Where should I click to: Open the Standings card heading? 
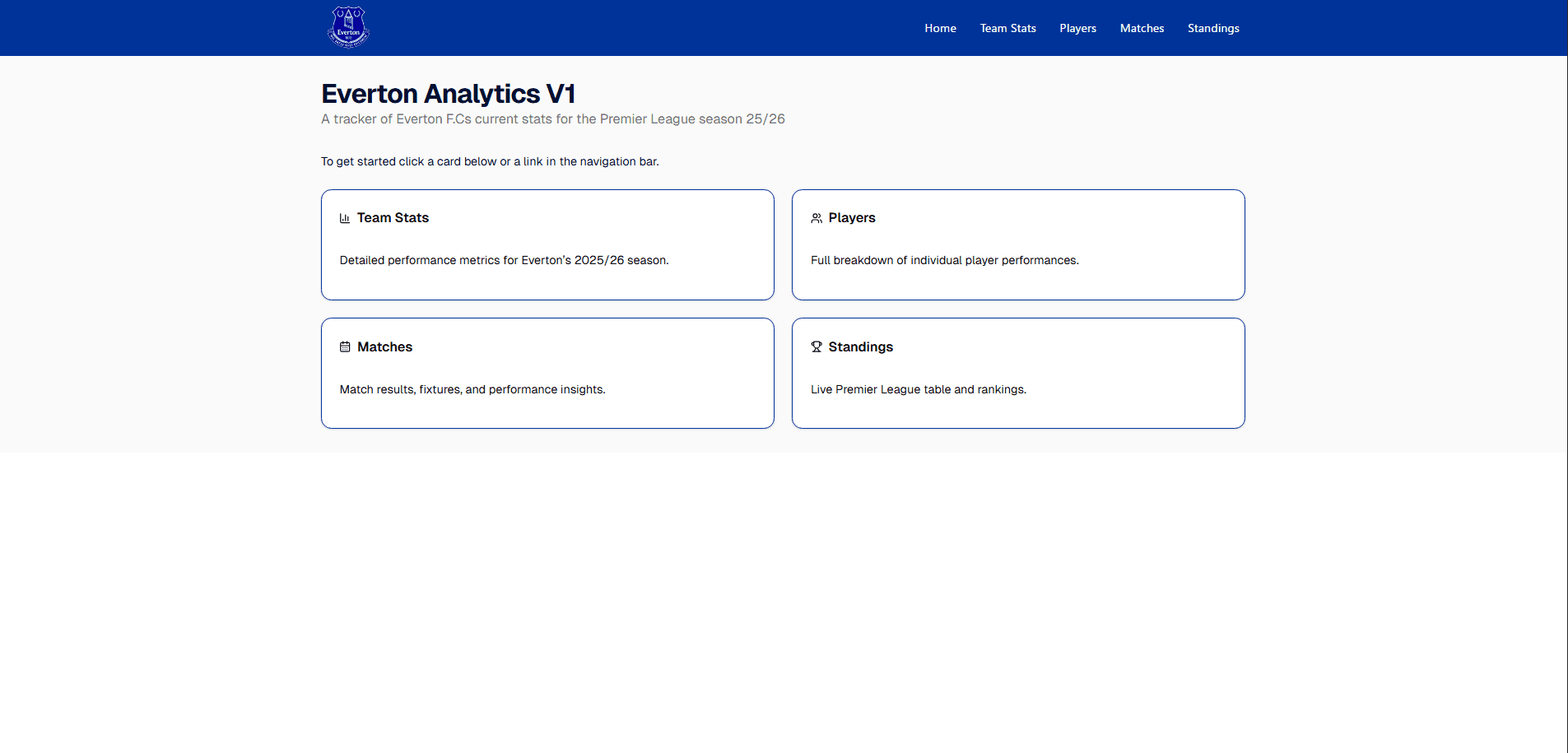click(860, 347)
